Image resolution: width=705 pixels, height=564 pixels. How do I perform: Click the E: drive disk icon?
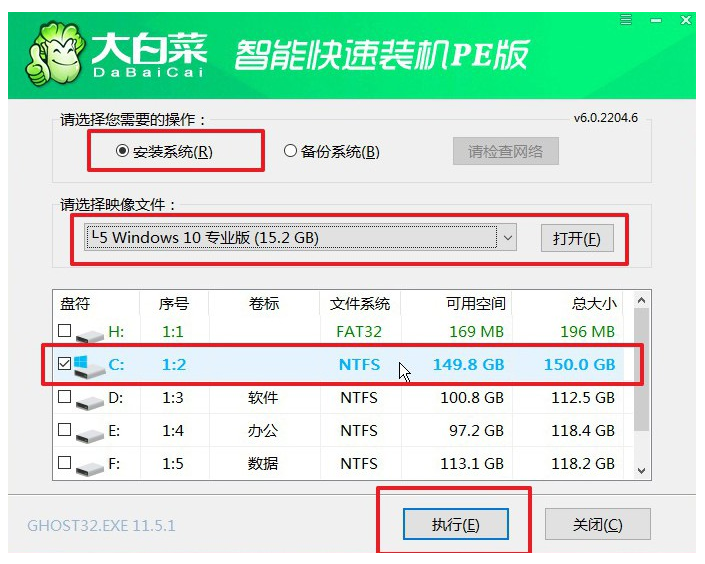click(x=89, y=434)
